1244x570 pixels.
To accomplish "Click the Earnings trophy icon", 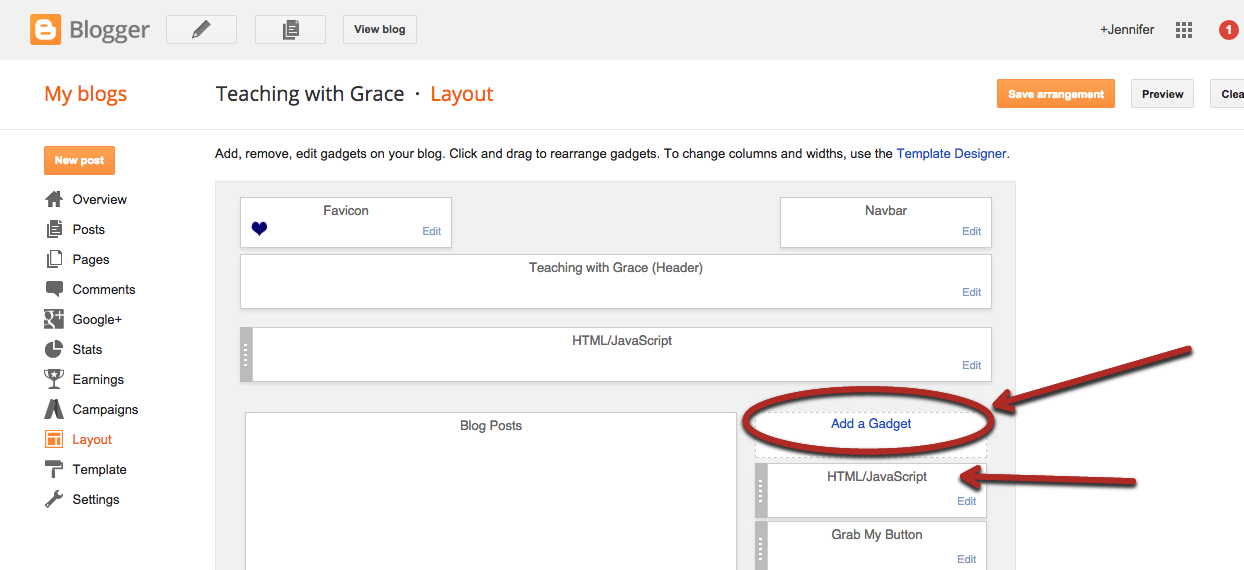I will click(x=54, y=379).
